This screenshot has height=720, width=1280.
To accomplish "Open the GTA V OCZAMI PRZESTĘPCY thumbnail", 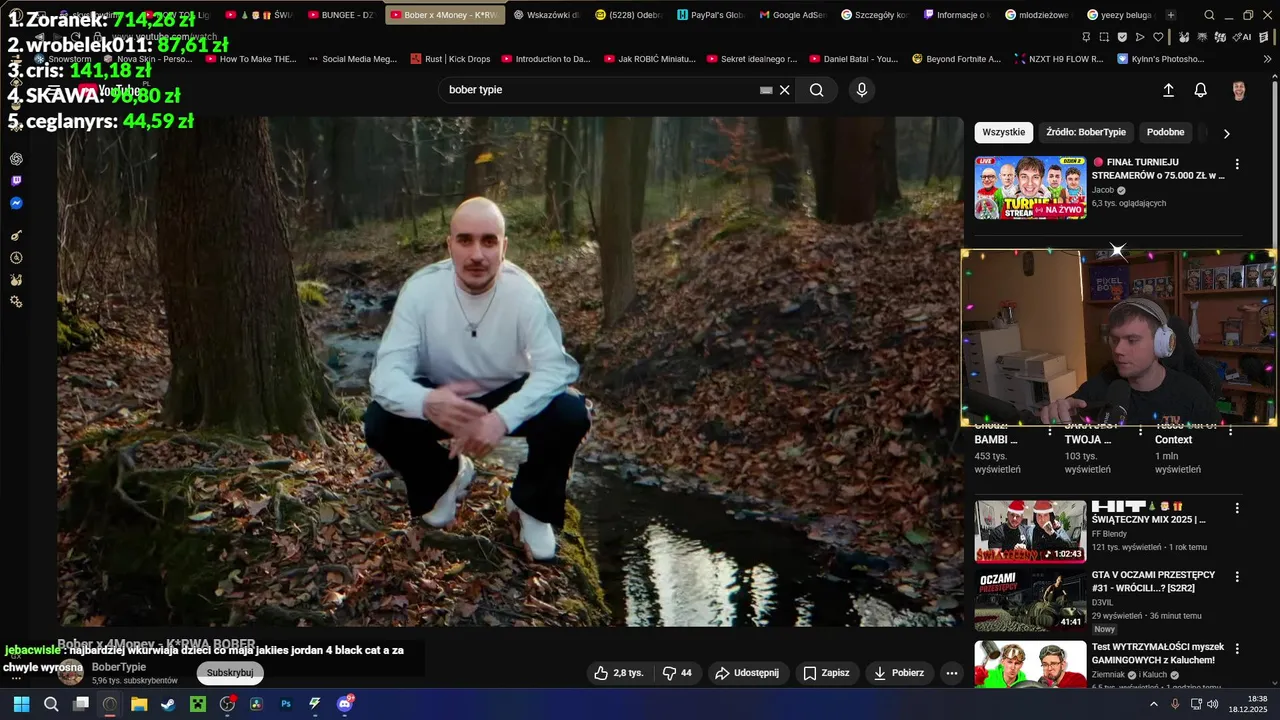I will pyautogui.click(x=1031, y=600).
